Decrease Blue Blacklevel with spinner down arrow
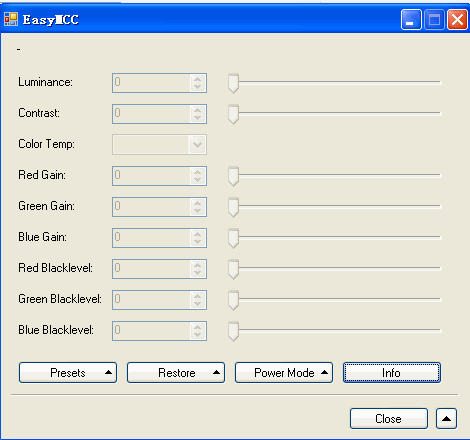This screenshot has height=440, width=470. point(198,335)
